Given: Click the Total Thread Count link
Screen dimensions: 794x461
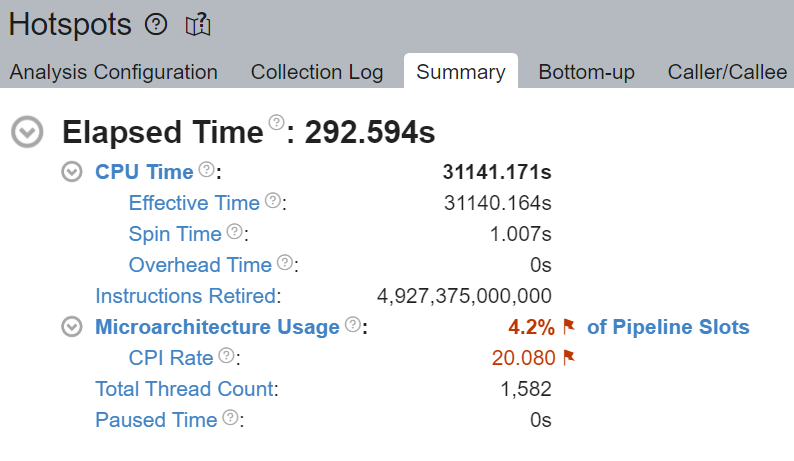Looking at the screenshot, I should click(x=184, y=389).
